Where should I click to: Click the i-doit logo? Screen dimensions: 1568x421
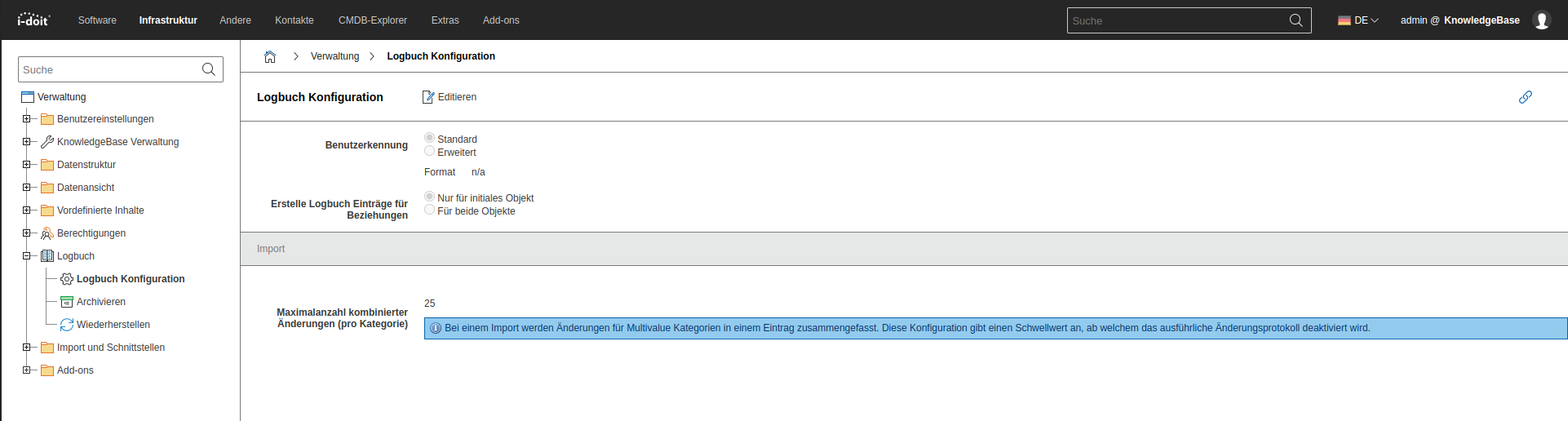[x=33, y=20]
